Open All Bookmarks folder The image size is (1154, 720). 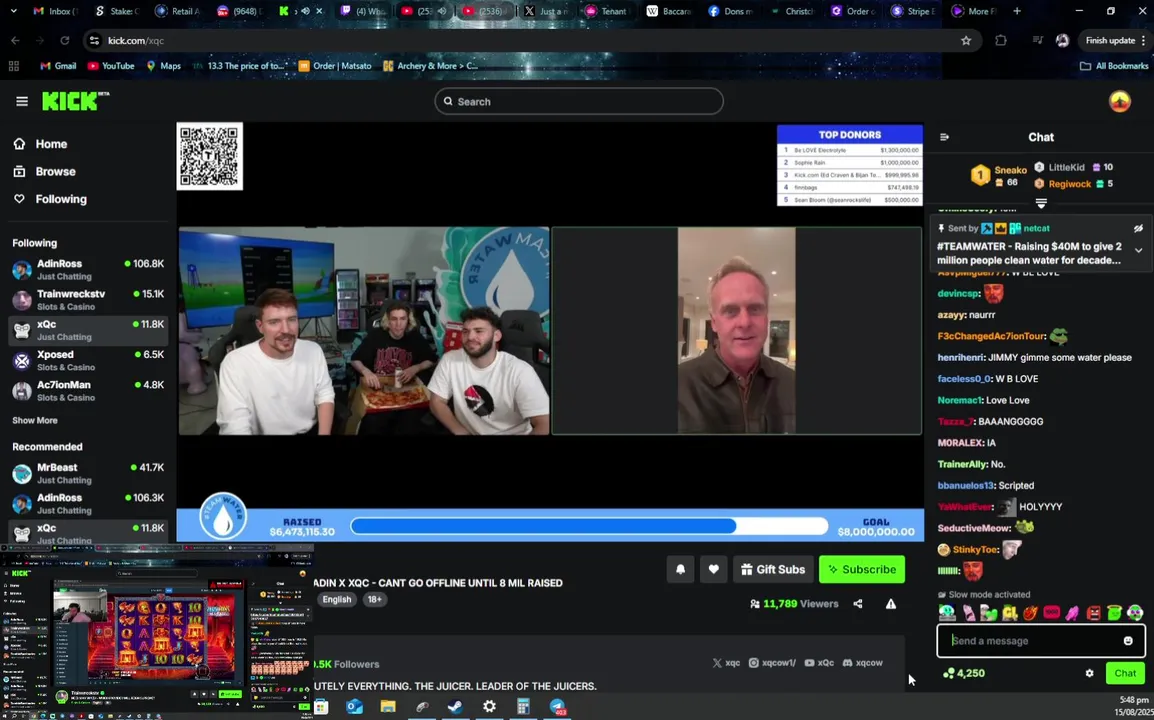pyautogui.click(x=1114, y=66)
